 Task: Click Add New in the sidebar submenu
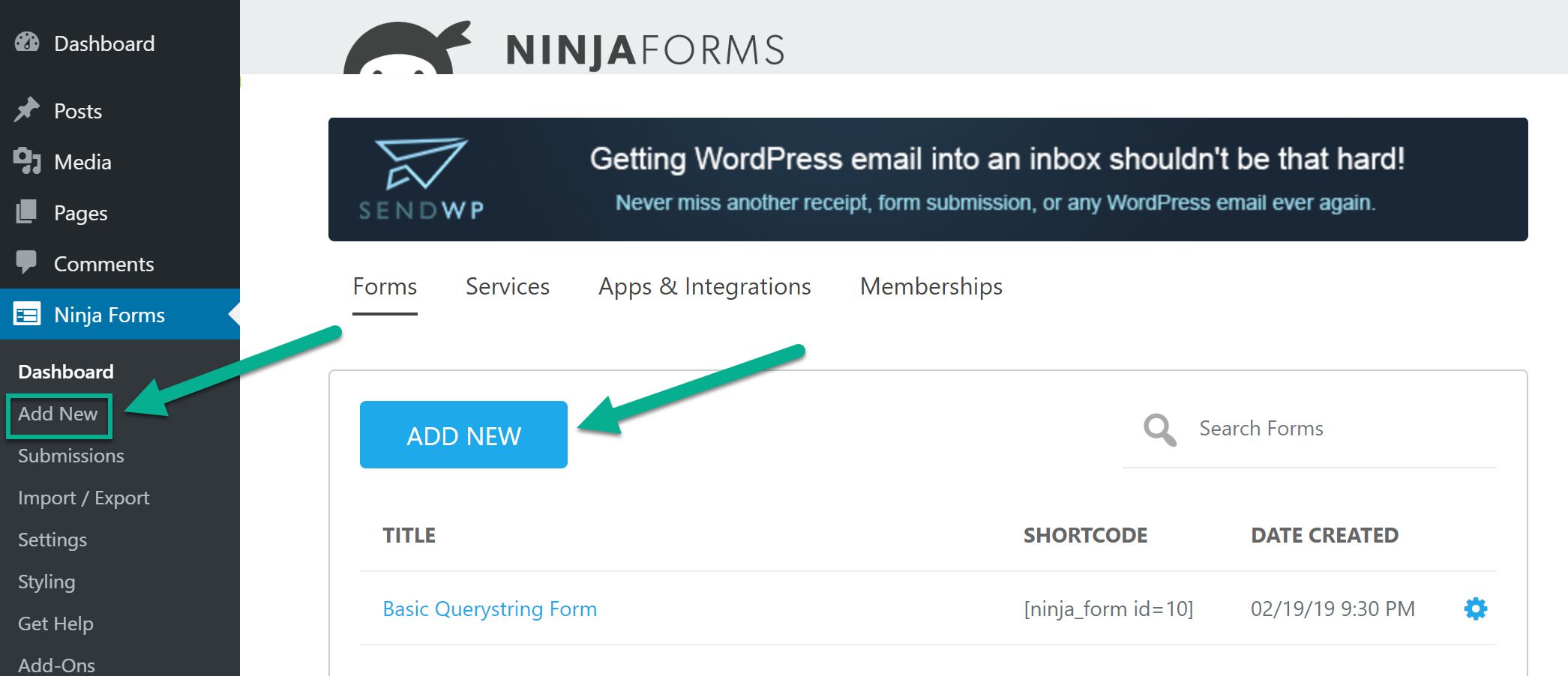pos(58,414)
